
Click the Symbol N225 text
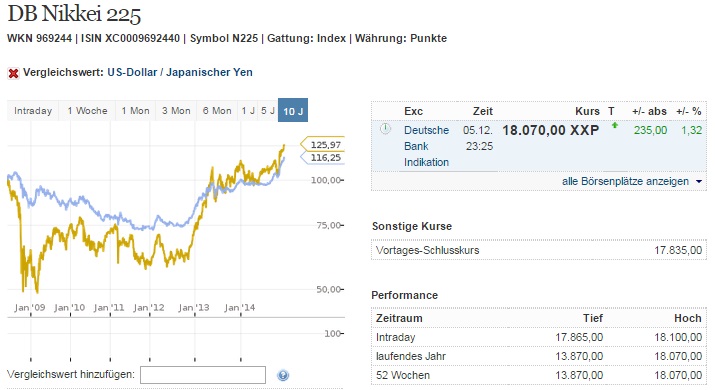tap(224, 39)
